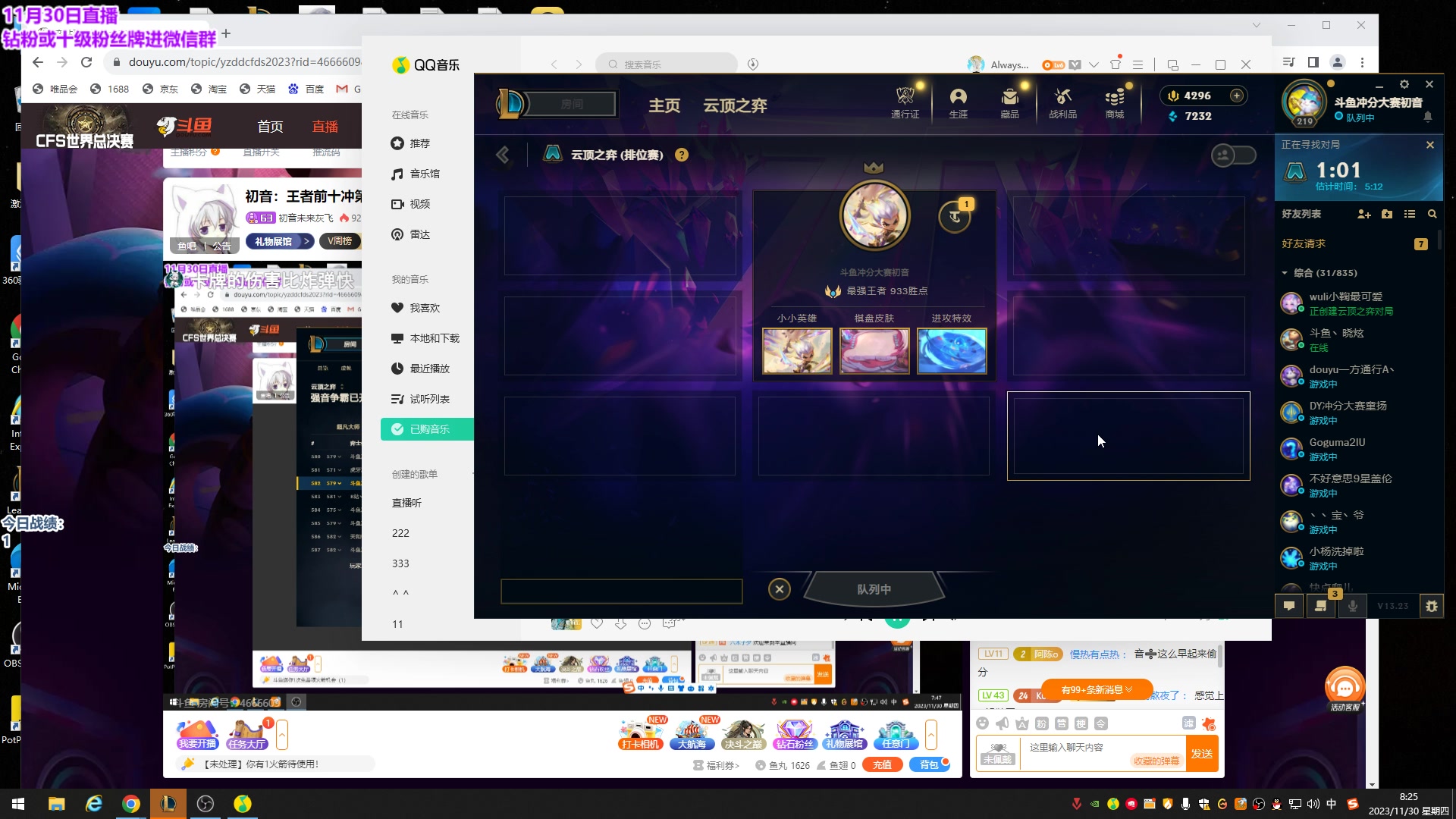Expand the 有99+条新消息 new messages notice
Screen dimensions: 1456x819
pos(1096,689)
